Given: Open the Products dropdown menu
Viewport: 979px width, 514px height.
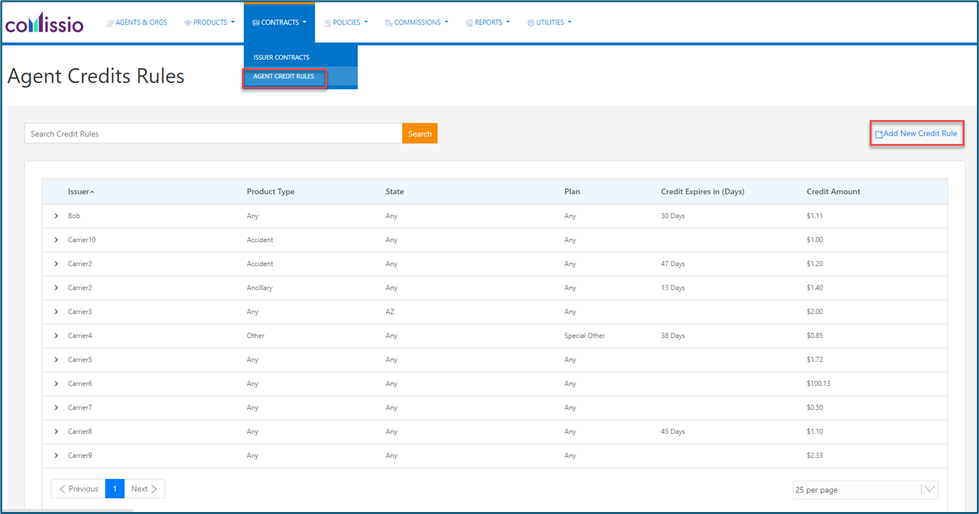Looking at the screenshot, I should 210,22.
